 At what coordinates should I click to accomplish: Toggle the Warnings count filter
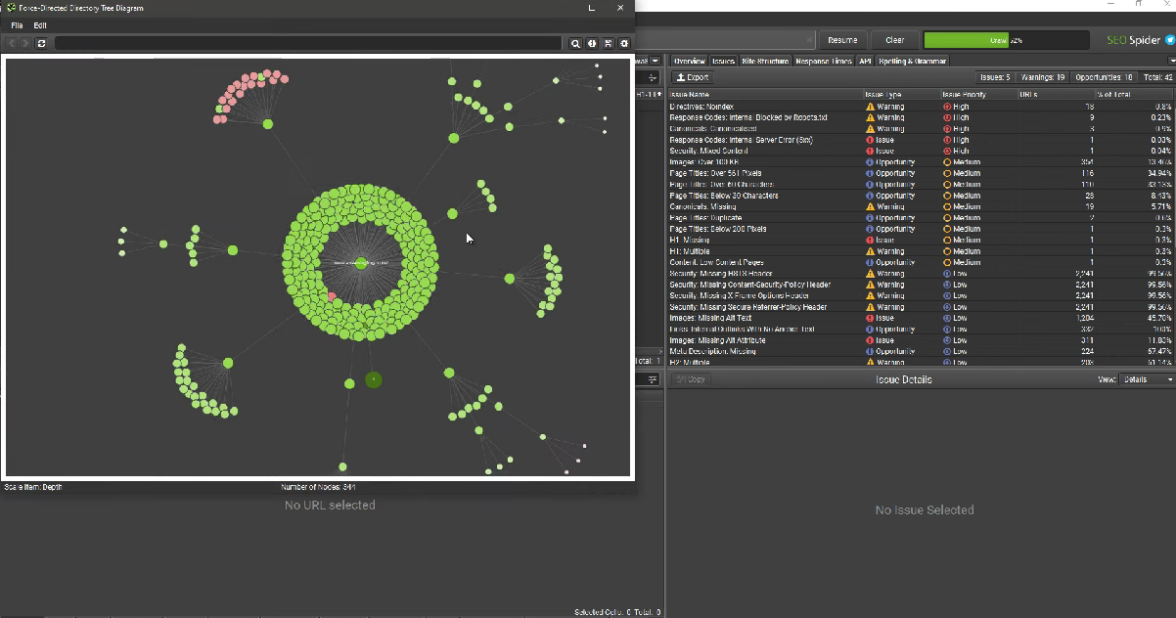[x=1042, y=77]
